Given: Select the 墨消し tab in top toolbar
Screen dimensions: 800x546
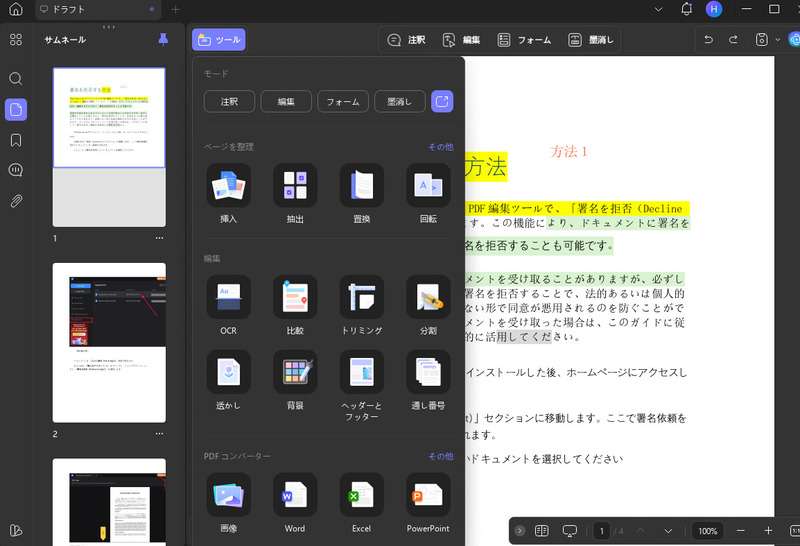Looking at the screenshot, I should click(591, 40).
